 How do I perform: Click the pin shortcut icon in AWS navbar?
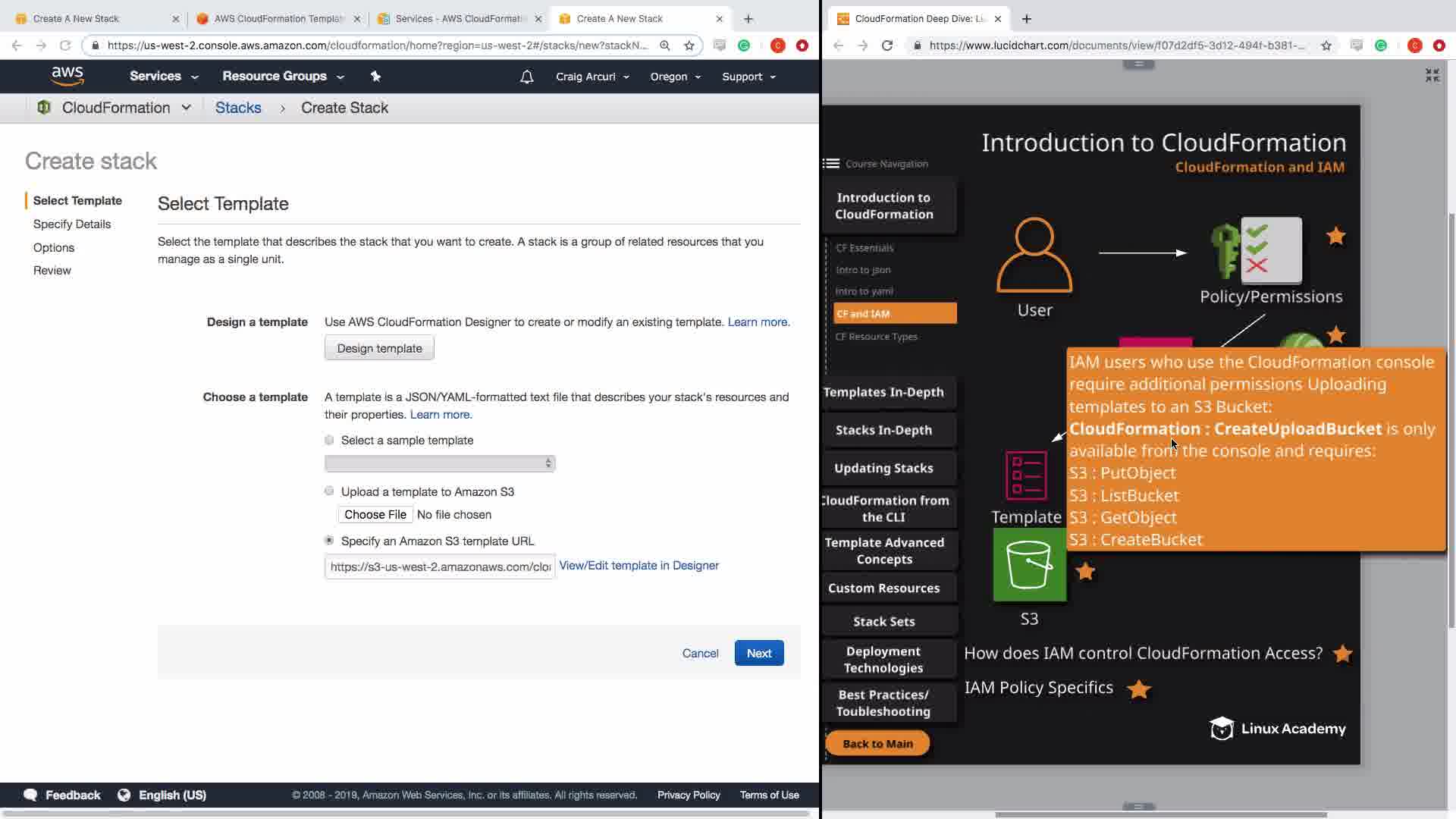coord(375,76)
